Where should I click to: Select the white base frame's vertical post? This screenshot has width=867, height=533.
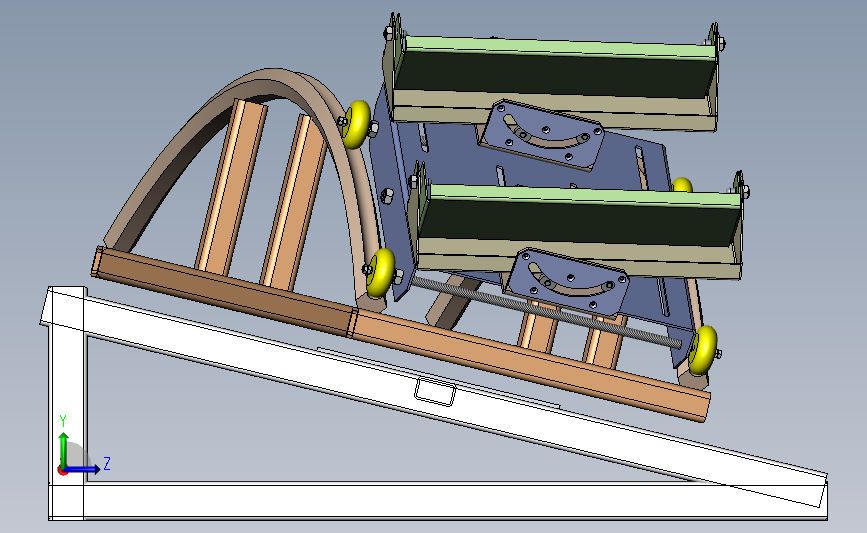[x=66, y=404]
